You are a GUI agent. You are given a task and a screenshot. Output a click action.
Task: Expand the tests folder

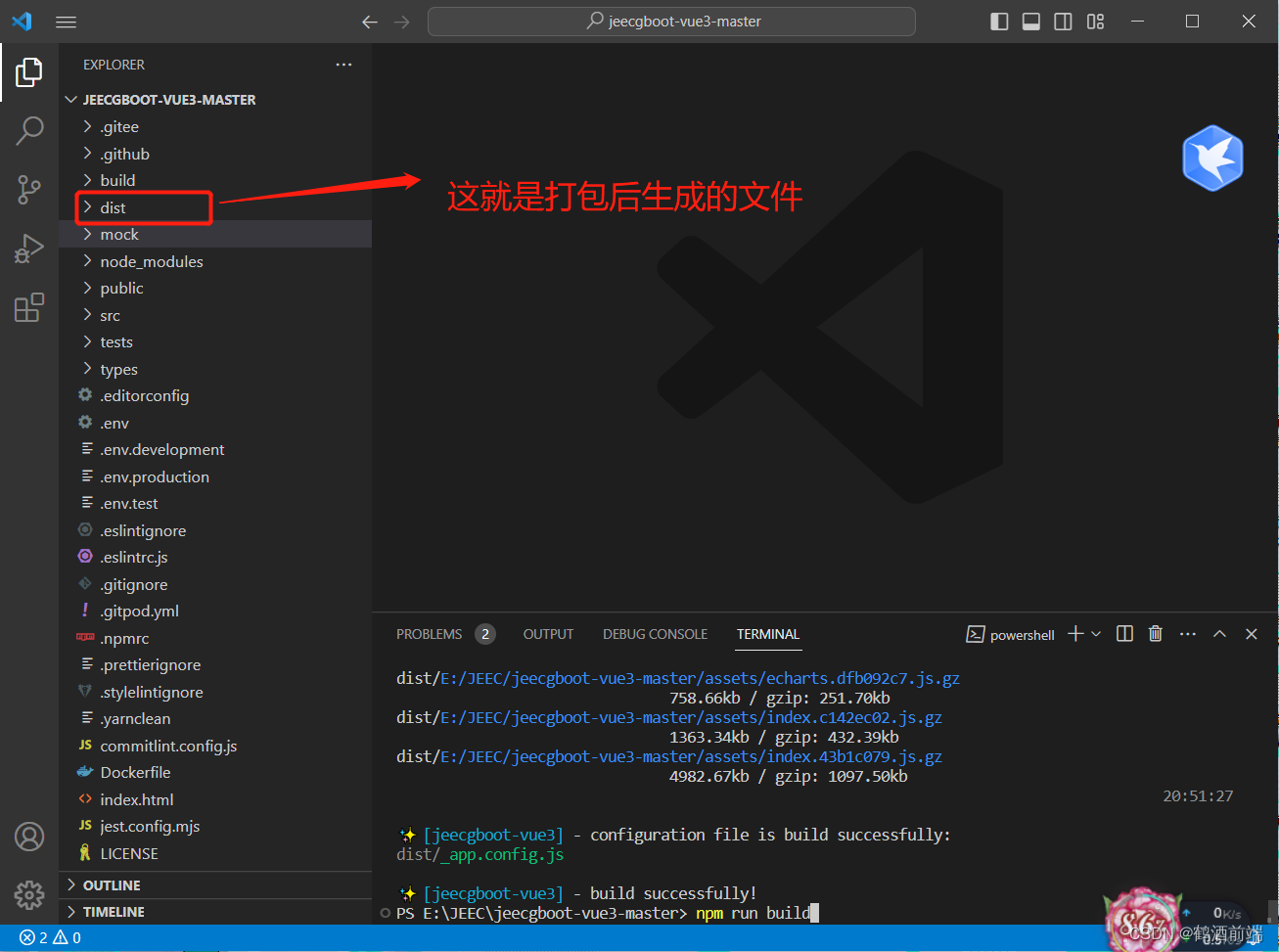(215, 341)
